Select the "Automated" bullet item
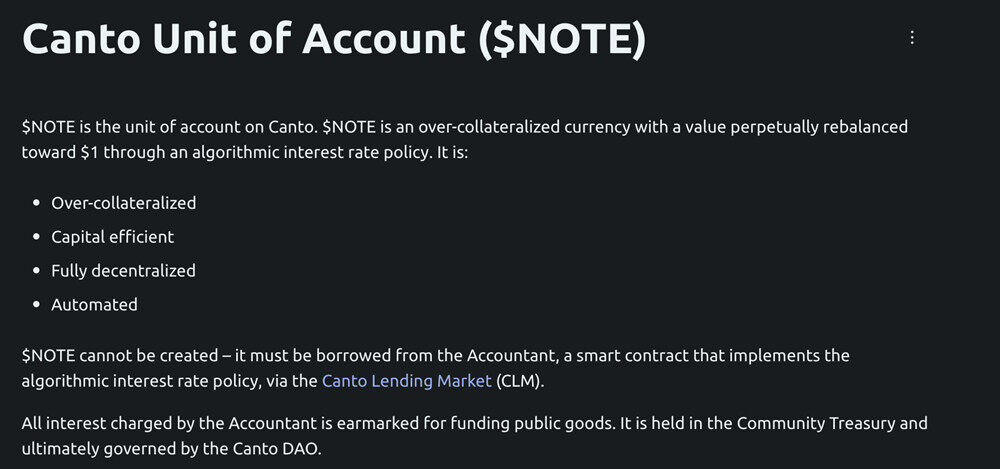Image resolution: width=1000 pixels, height=469 pixels. pos(95,305)
